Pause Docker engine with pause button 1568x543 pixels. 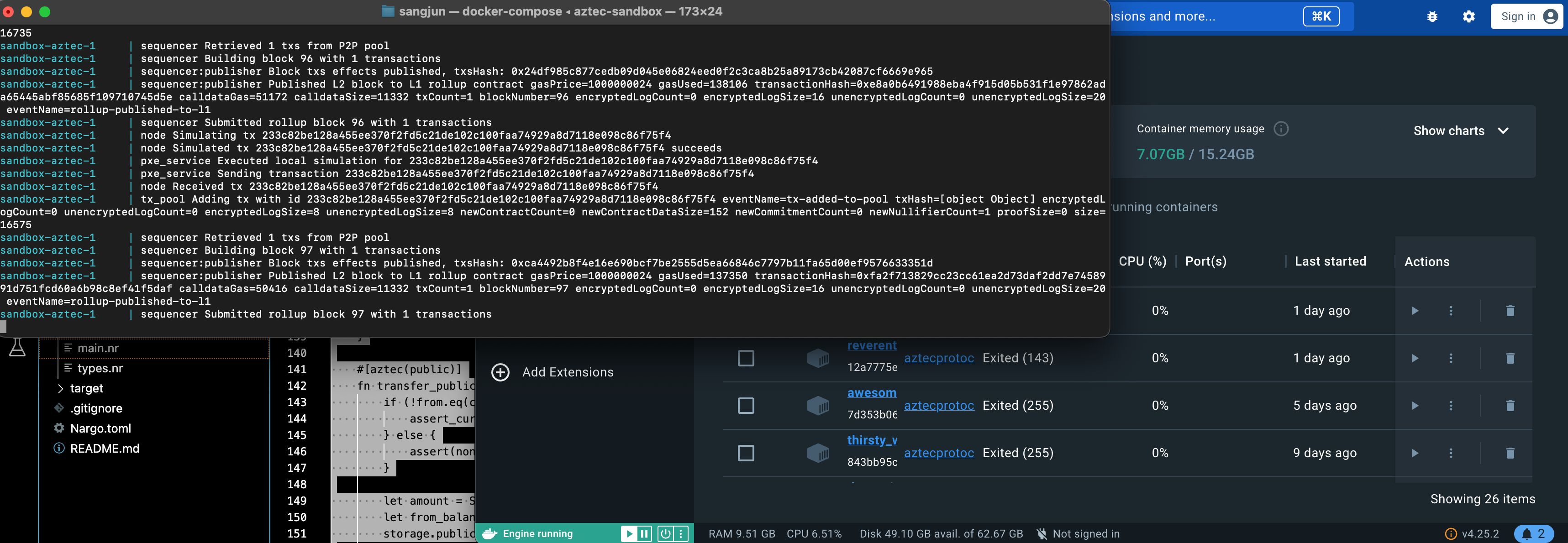644,534
